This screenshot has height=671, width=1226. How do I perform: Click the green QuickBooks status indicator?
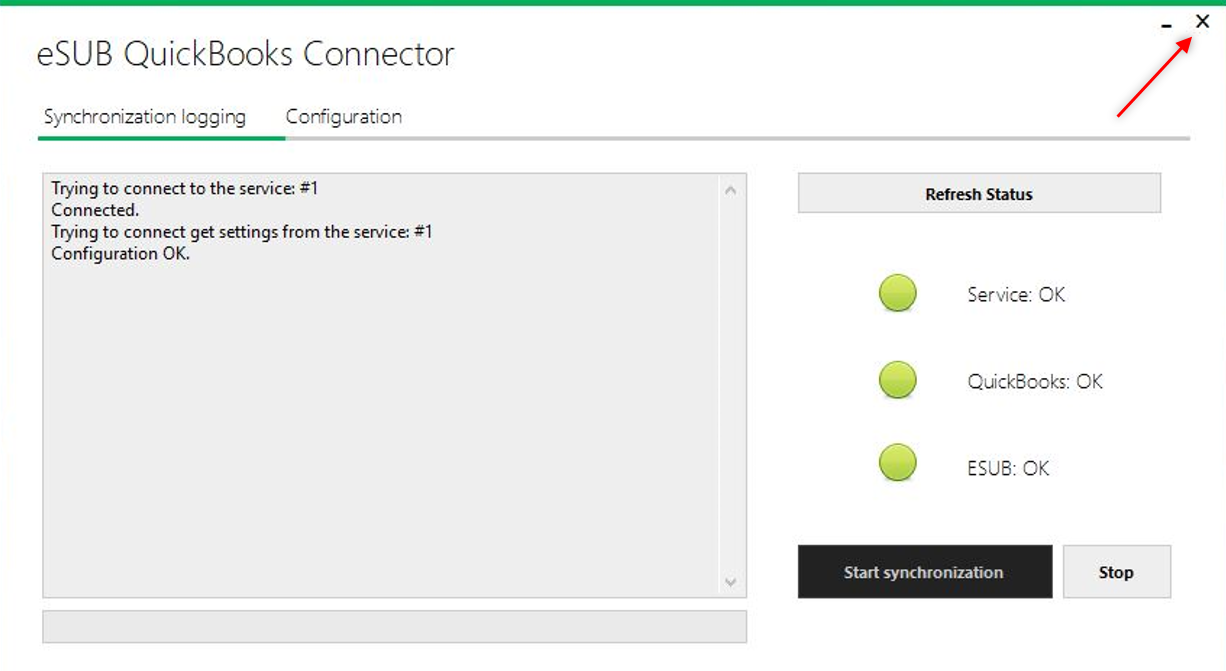(x=898, y=380)
